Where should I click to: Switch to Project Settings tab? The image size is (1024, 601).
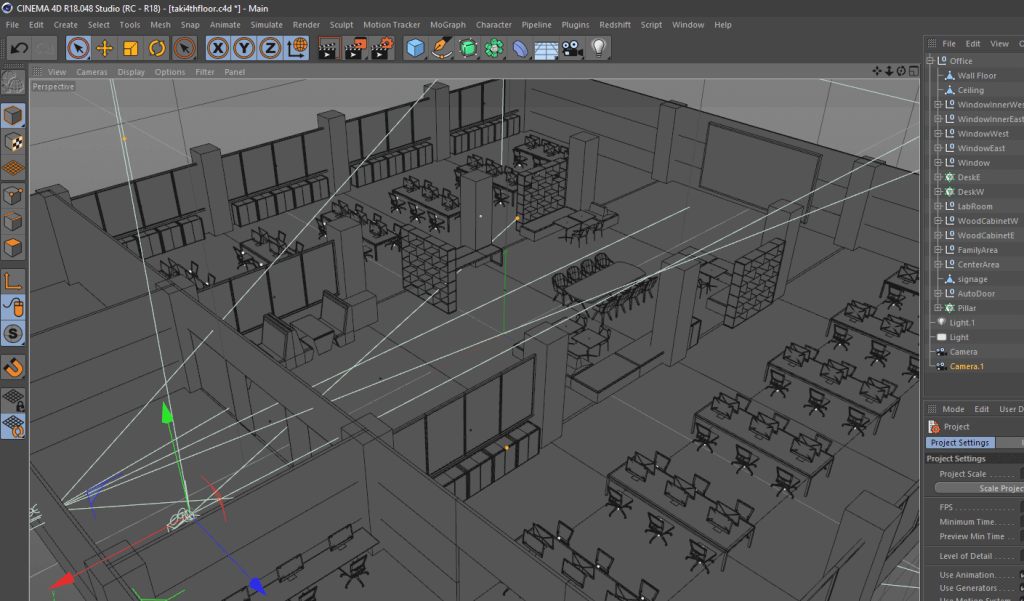click(x=959, y=442)
